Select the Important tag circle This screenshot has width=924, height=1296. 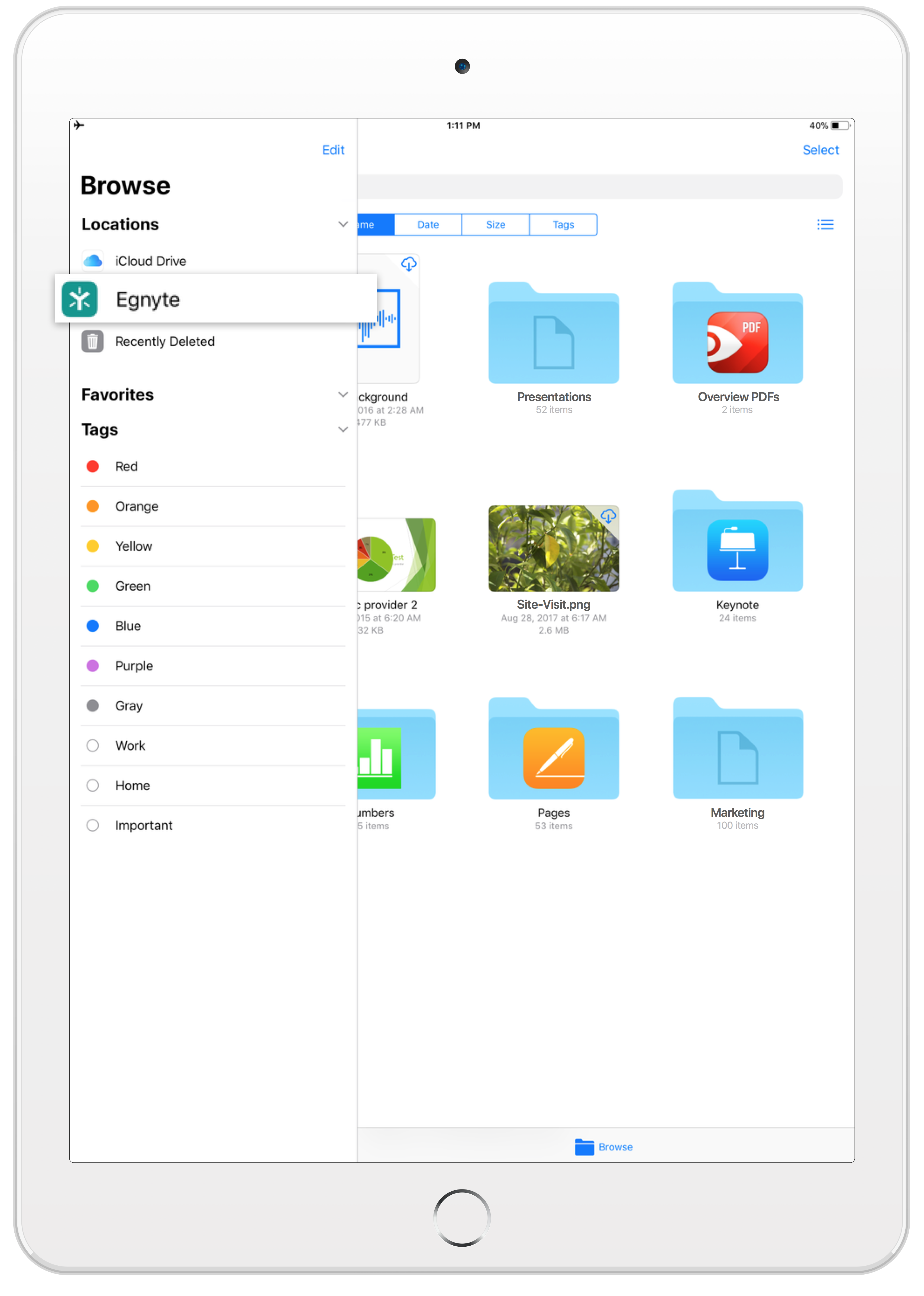[93, 825]
